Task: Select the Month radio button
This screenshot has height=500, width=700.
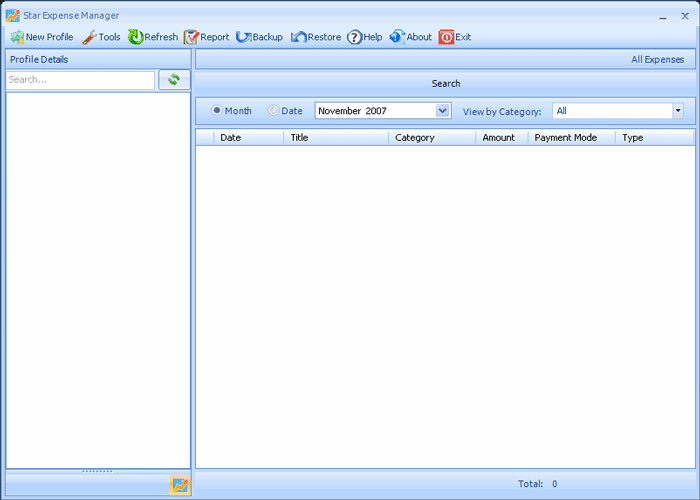Action: pyautogui.click(x=217, y=110)
